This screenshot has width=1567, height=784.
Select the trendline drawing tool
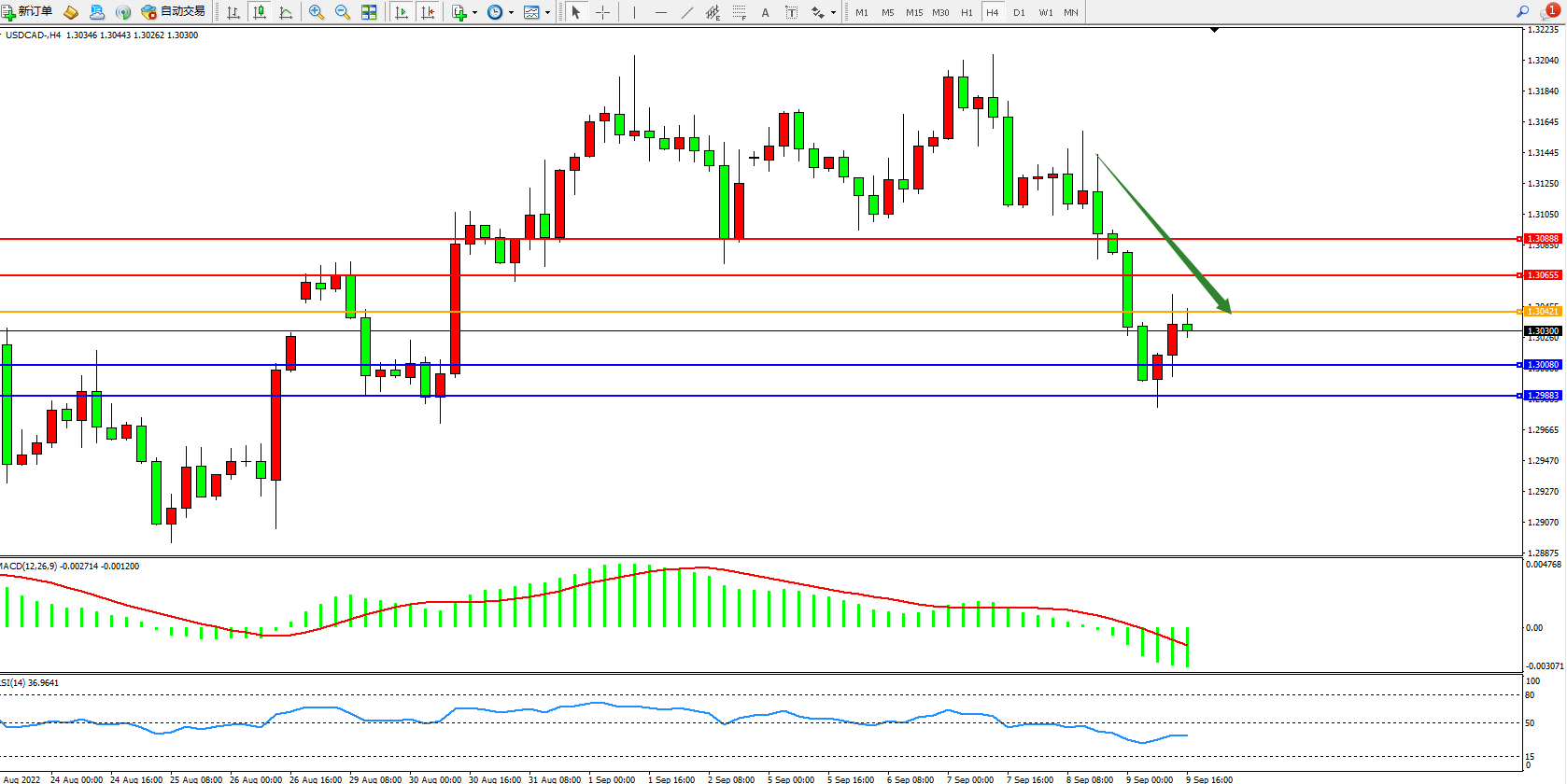point(687,12)
